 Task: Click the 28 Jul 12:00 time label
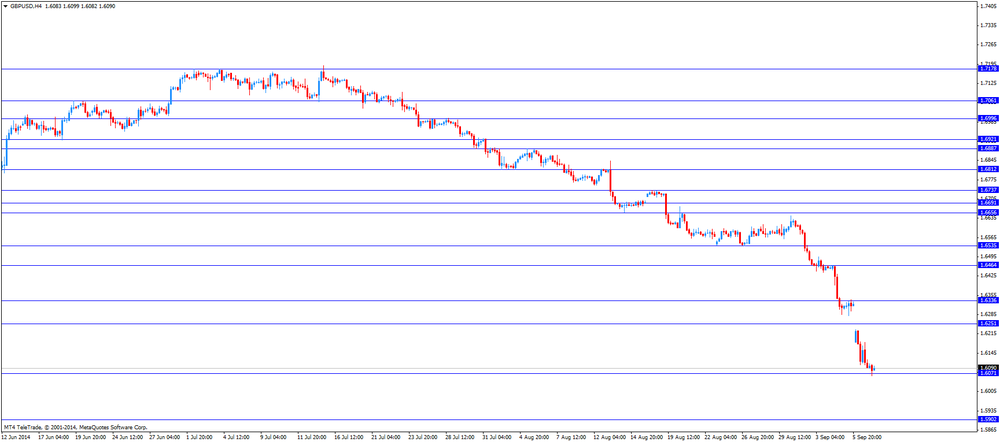[x=459, y=438]
